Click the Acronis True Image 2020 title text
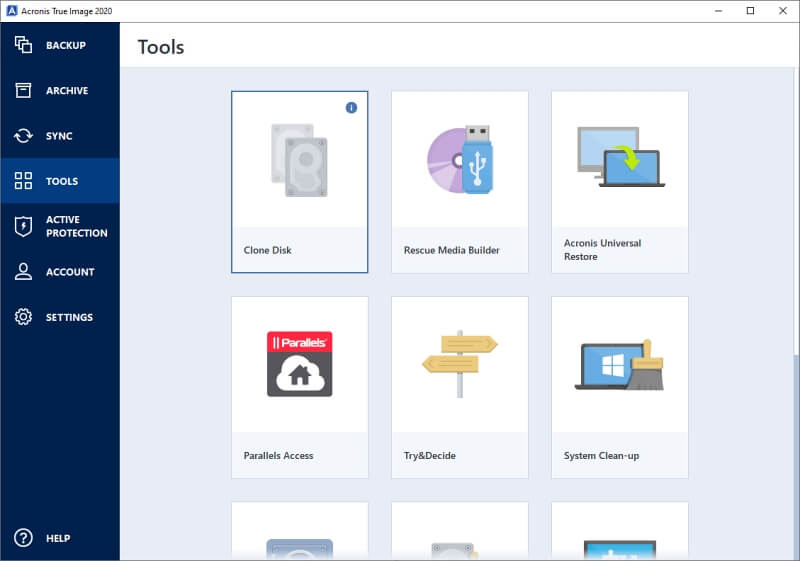The image size is (800, 561). (x=67, y=11)
